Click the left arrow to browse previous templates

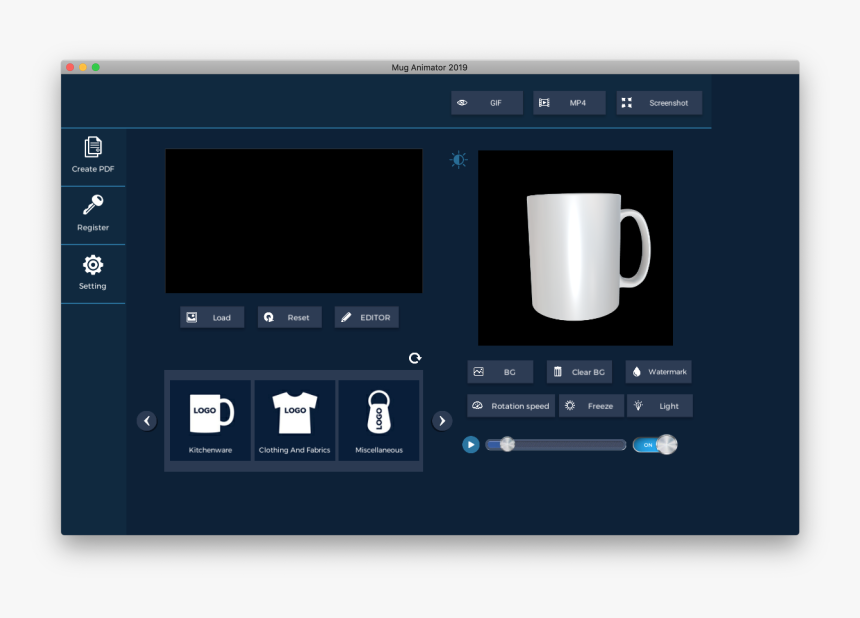[x=147, y=421]
